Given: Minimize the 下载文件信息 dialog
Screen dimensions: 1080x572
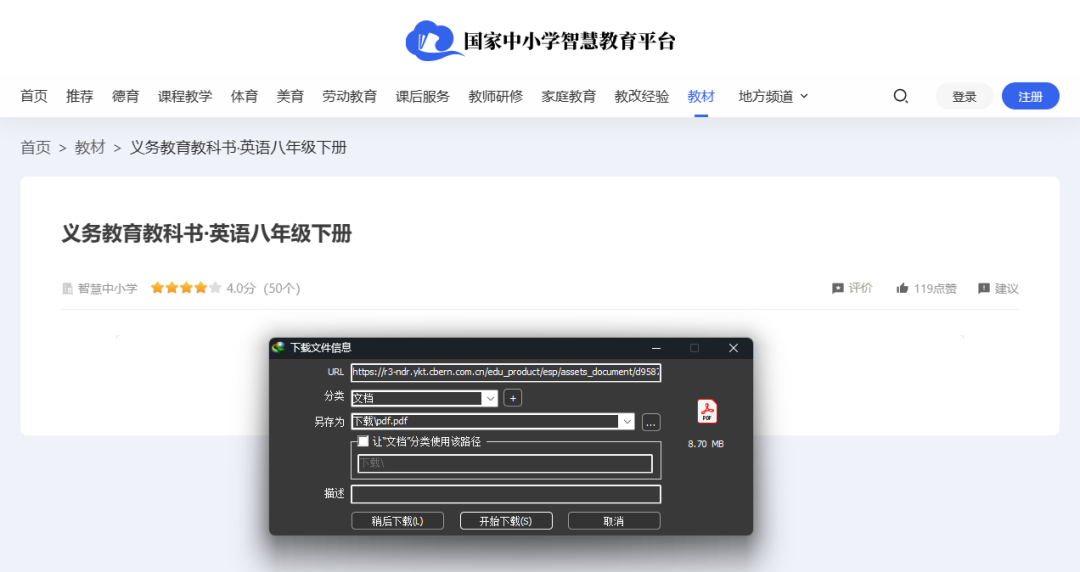Looking at the screenshot, I should point(656,348).
